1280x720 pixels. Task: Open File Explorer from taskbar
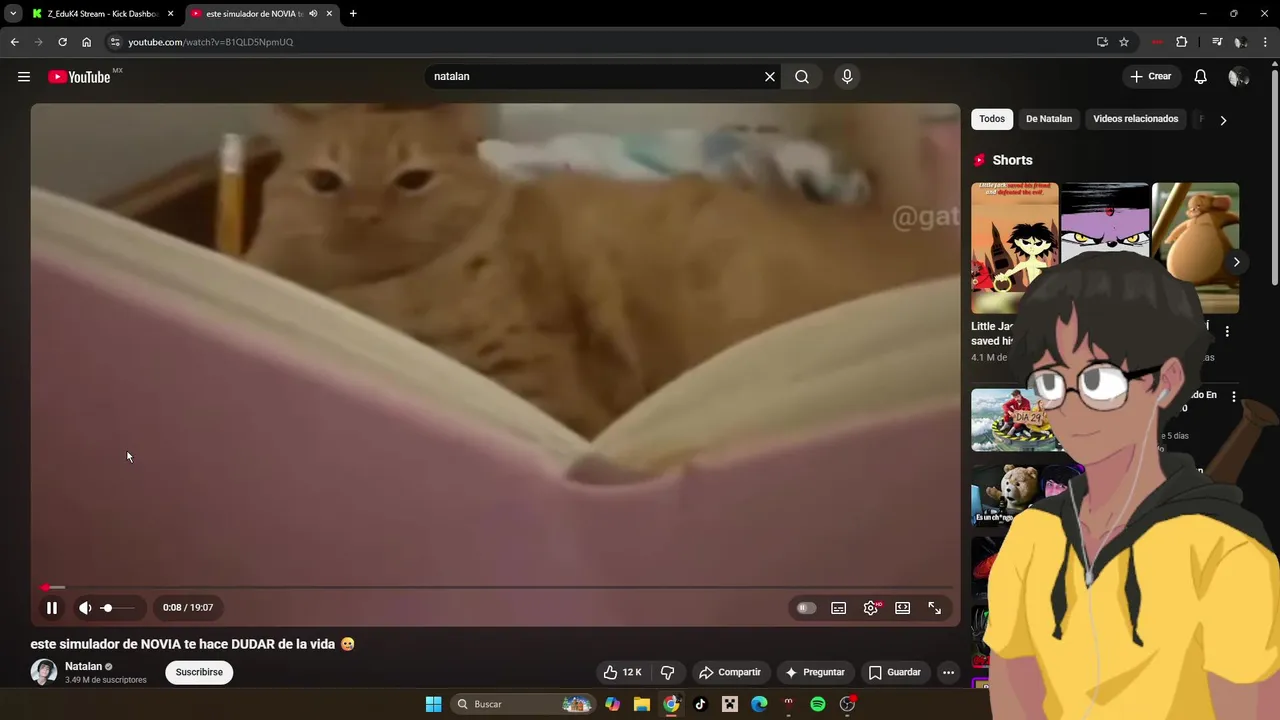coord(642,704)
